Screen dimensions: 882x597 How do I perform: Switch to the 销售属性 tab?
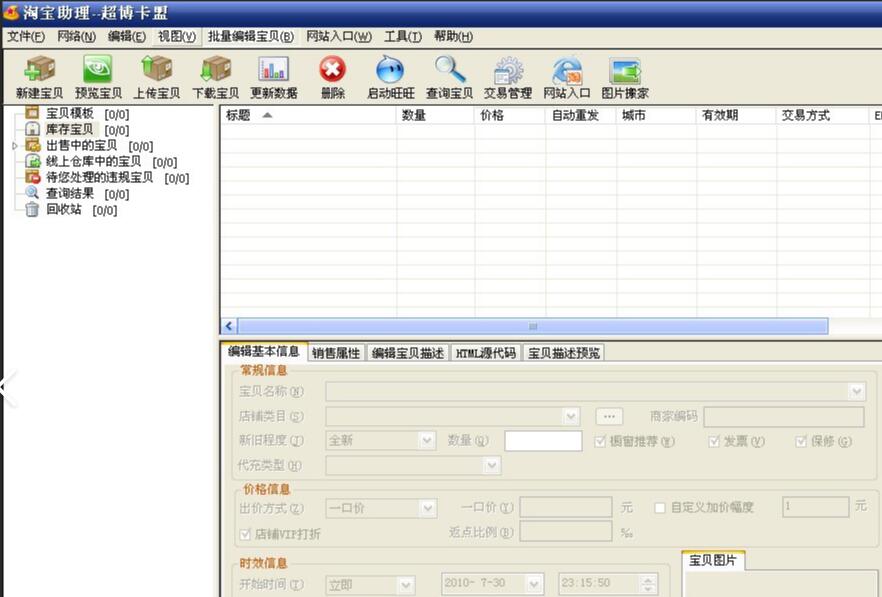[336, 353]
